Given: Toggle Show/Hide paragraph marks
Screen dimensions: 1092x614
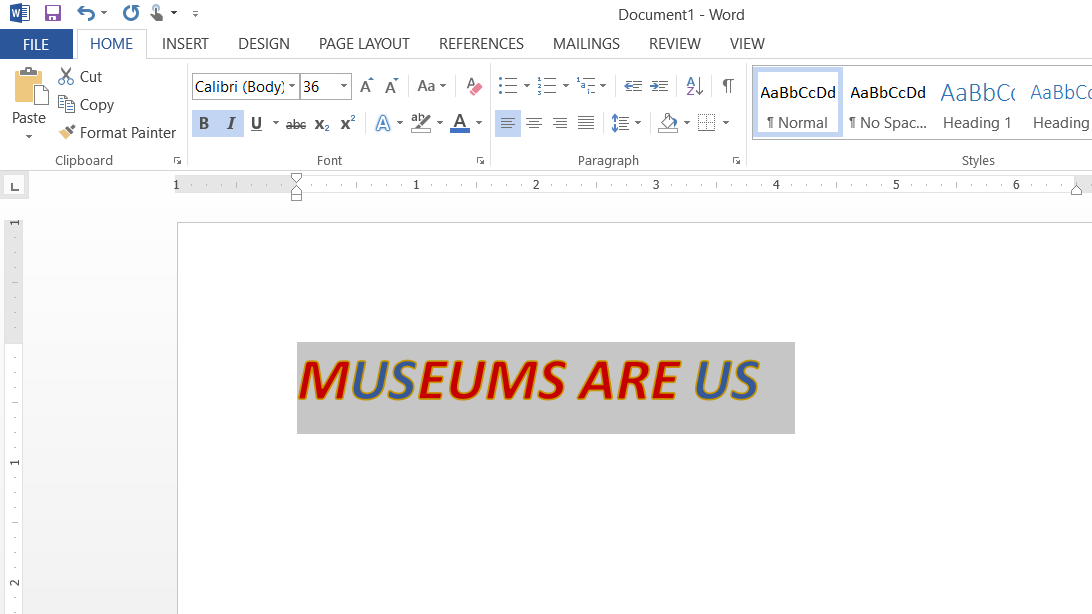Looking at the screenshot, I should tap(728, 86).
